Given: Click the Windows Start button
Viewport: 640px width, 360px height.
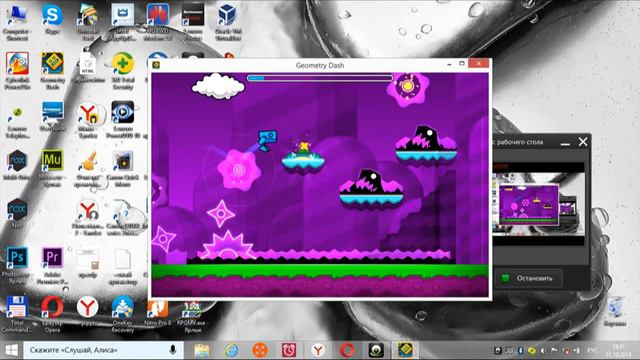Looking at the screenshot, I should (11, 350).
